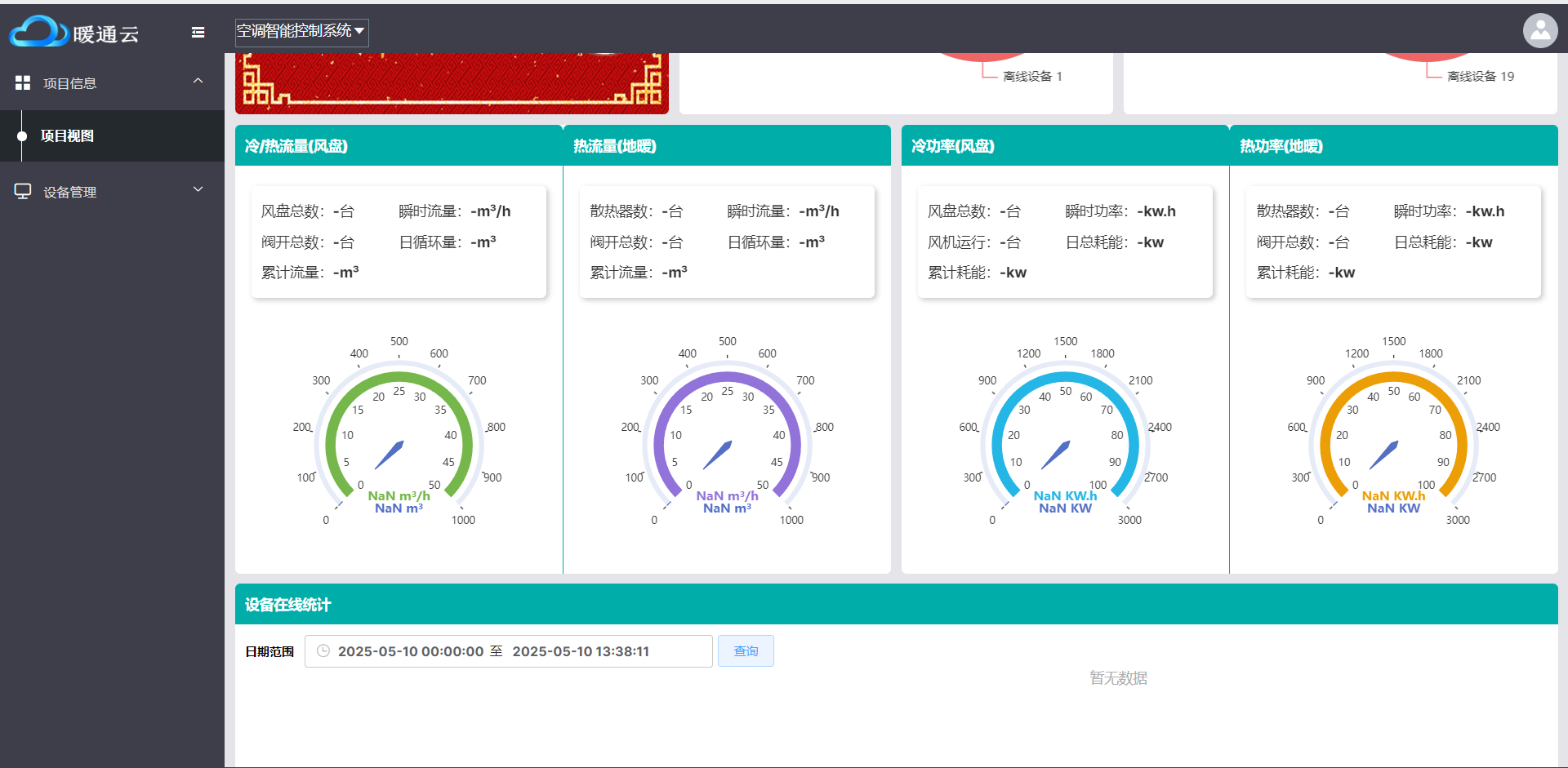1568x768 pixels.
Task: Click the 设备在线统计 section header
Action: [897, 604]
